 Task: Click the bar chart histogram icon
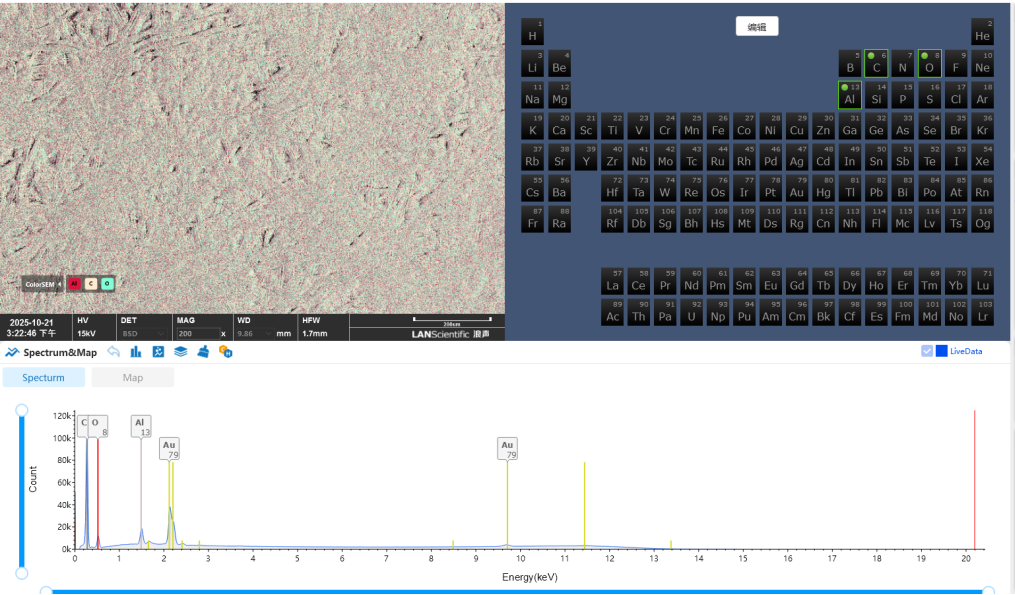[136, 351]
